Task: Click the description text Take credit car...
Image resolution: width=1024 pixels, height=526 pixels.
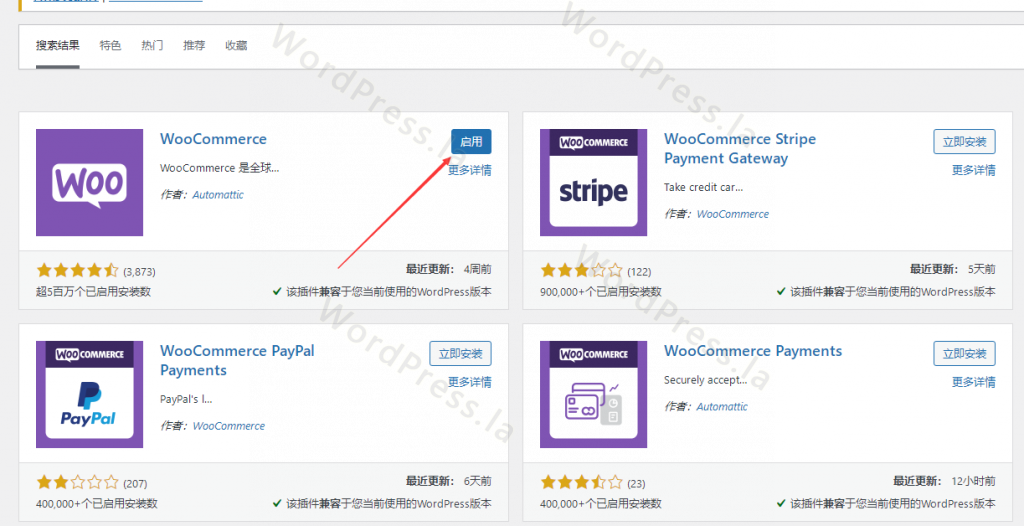Action: coord(703,187)
